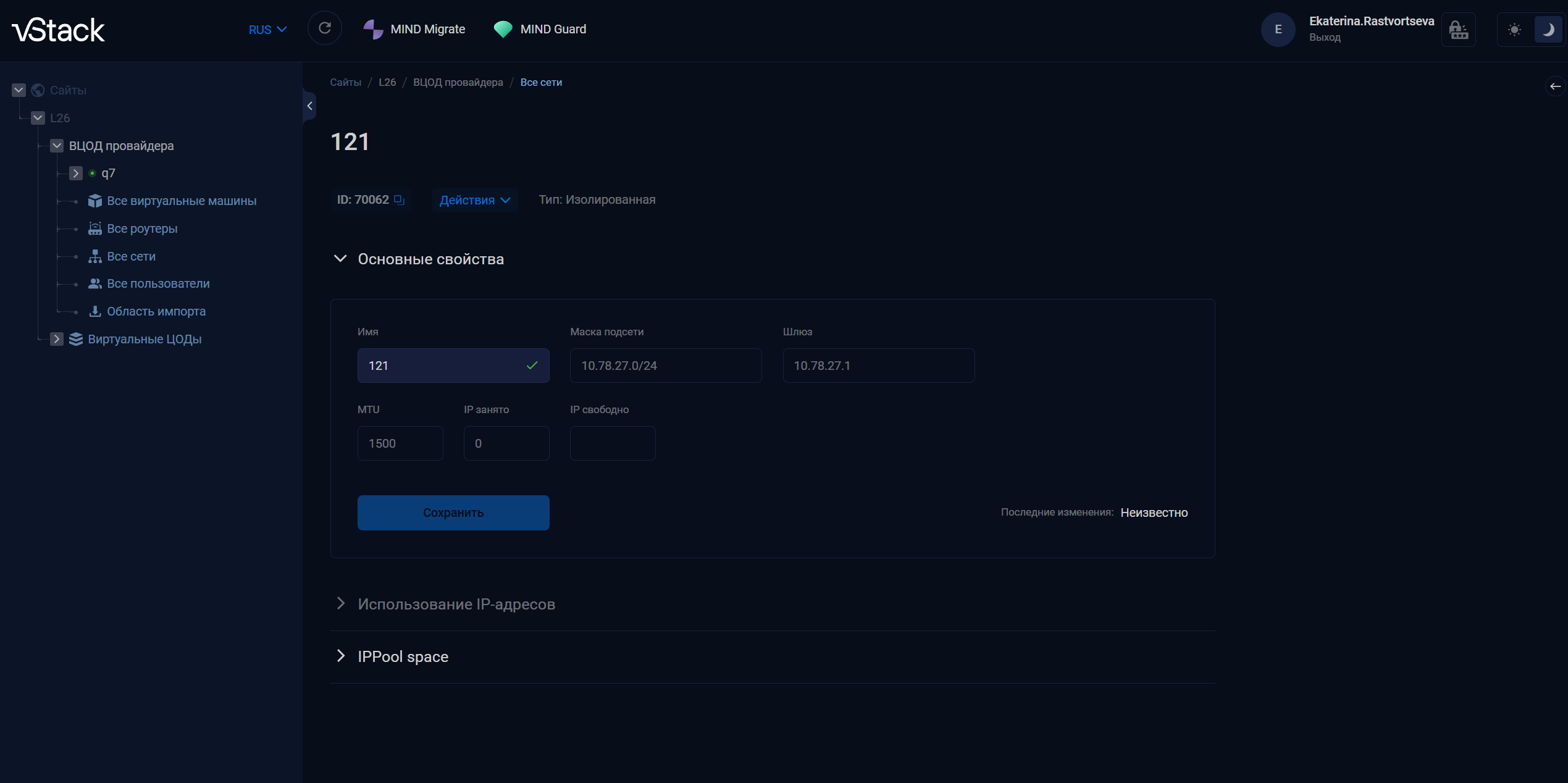Open the Действия dropdown menu
This screenshot has height=783, width=1568.
click(474, 200)
